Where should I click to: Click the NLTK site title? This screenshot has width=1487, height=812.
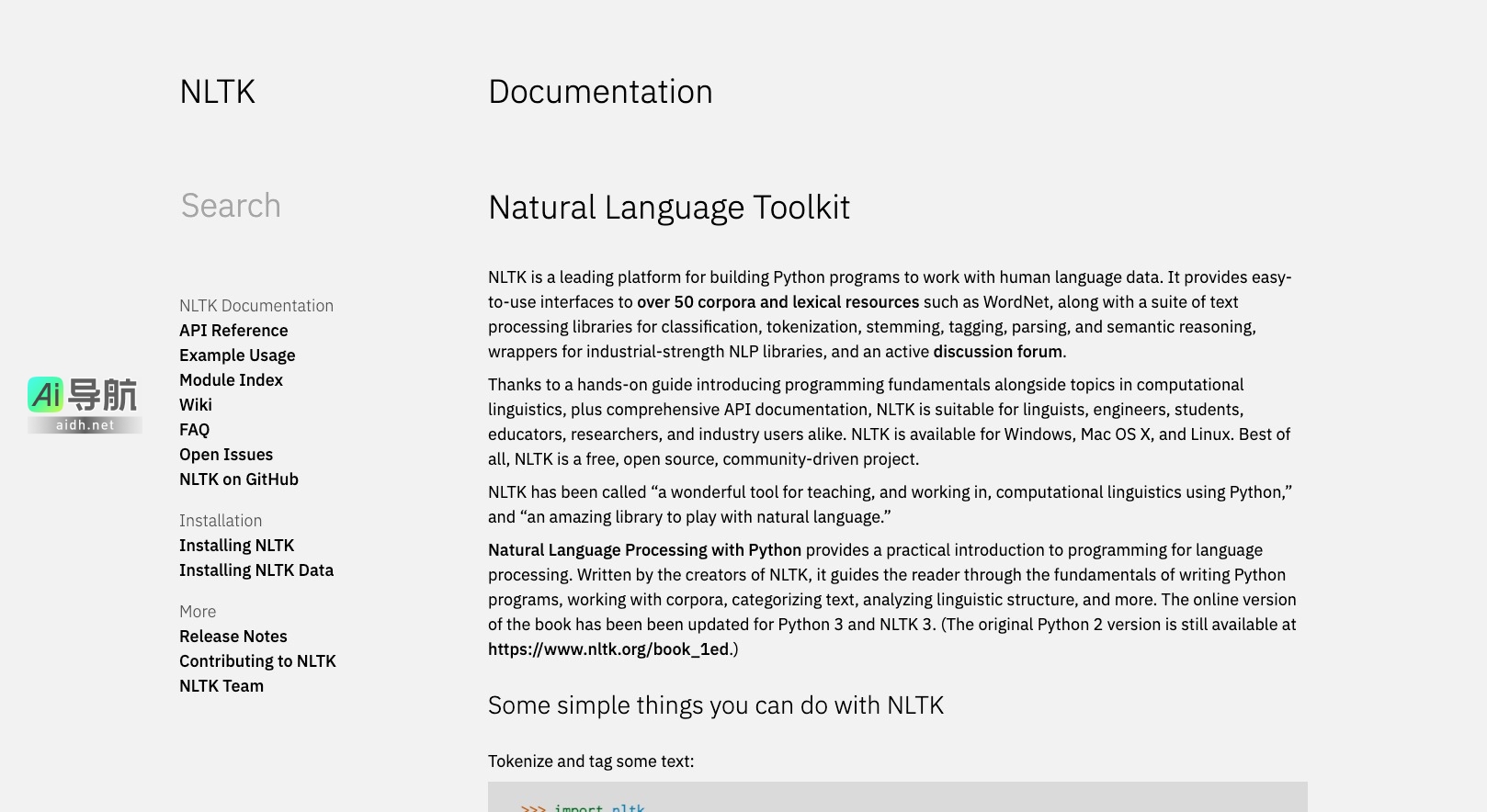[217, 92]
